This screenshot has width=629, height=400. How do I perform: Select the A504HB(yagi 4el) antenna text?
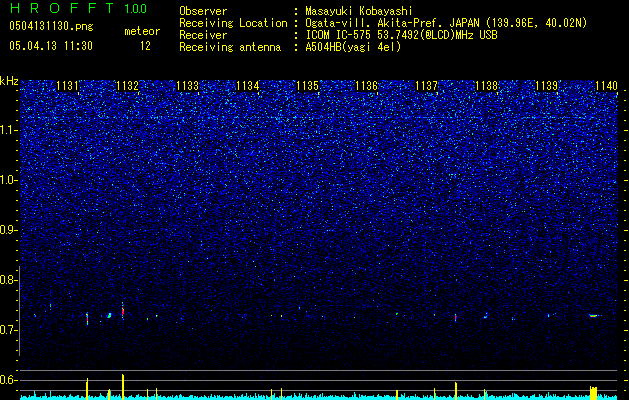pyautogui.click(x=353, y=47)
